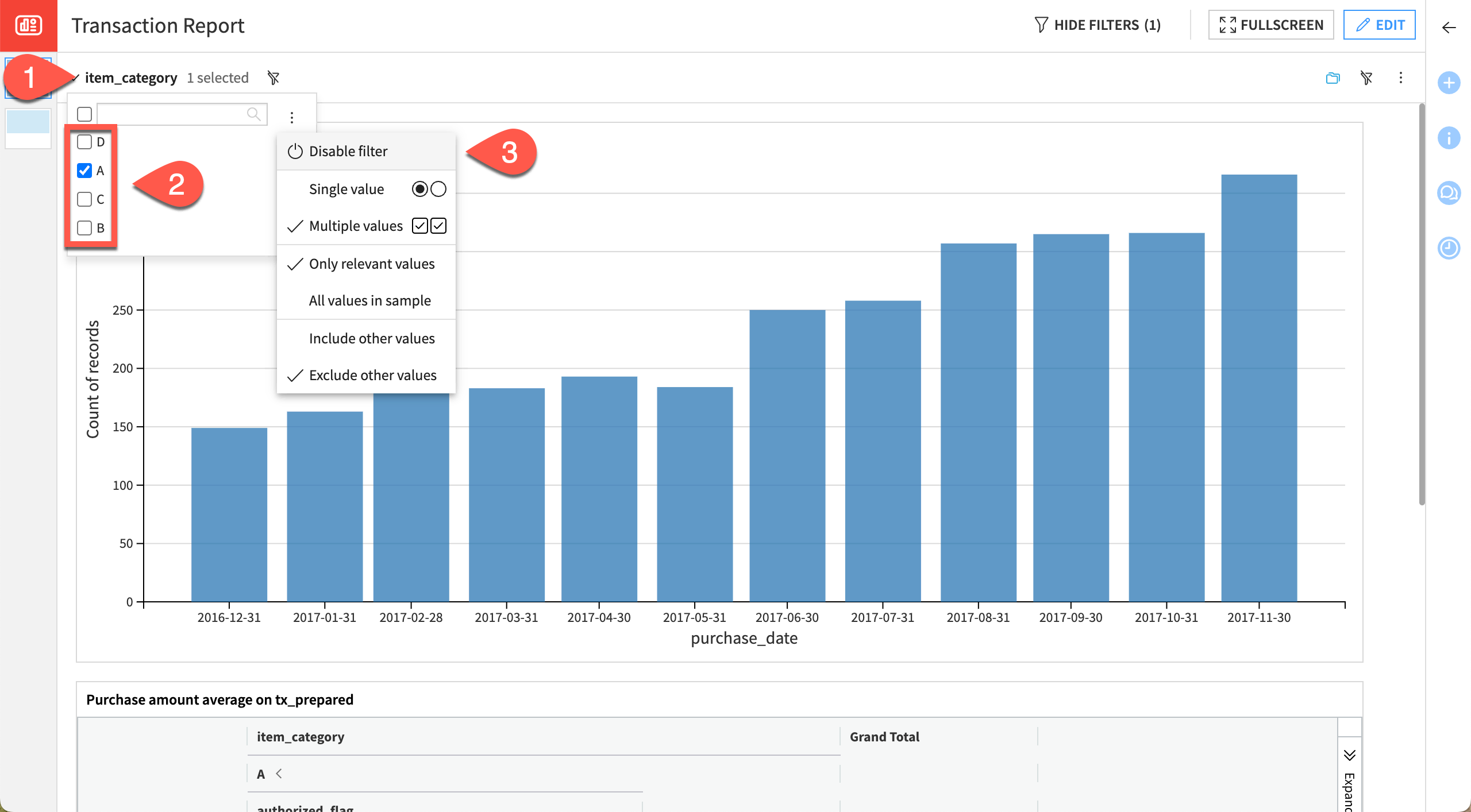Click 'Purchase amount average on tx_prepared' title
This screenshot has width=1471, height=812.
pos(220,699)
